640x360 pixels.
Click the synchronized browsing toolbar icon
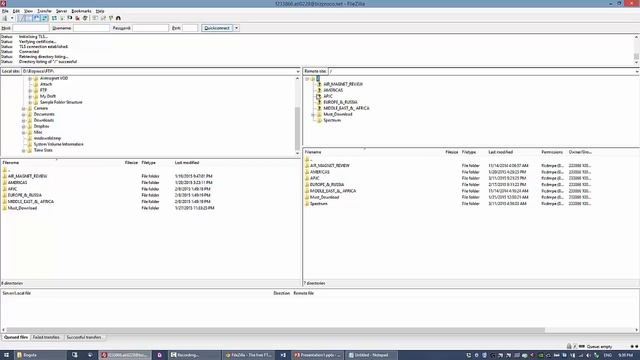[111, 18]
